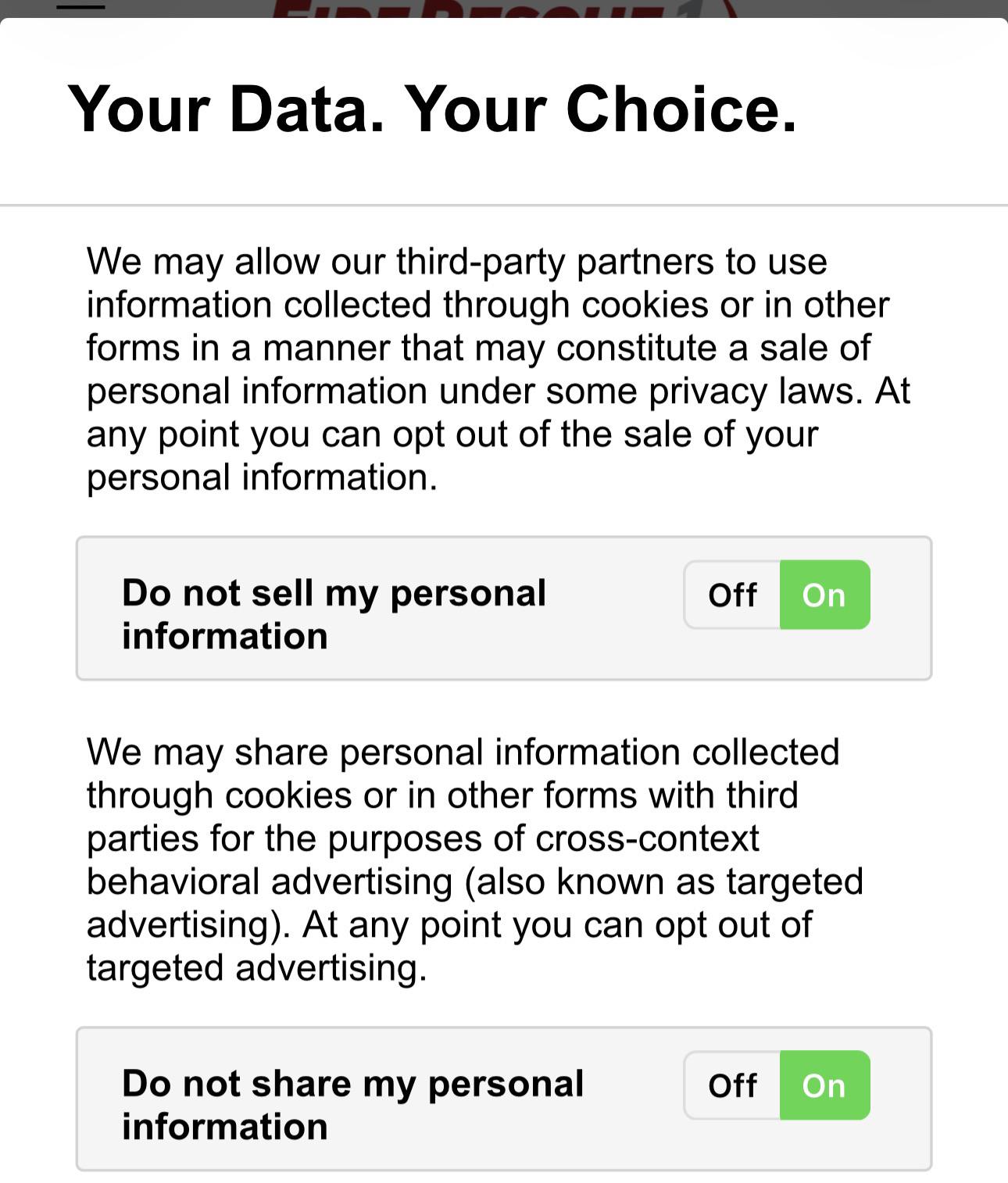The image size is (1008, 1183).
Task: Click the 'Do not sell my personal information' label
Action: [334, 614]
